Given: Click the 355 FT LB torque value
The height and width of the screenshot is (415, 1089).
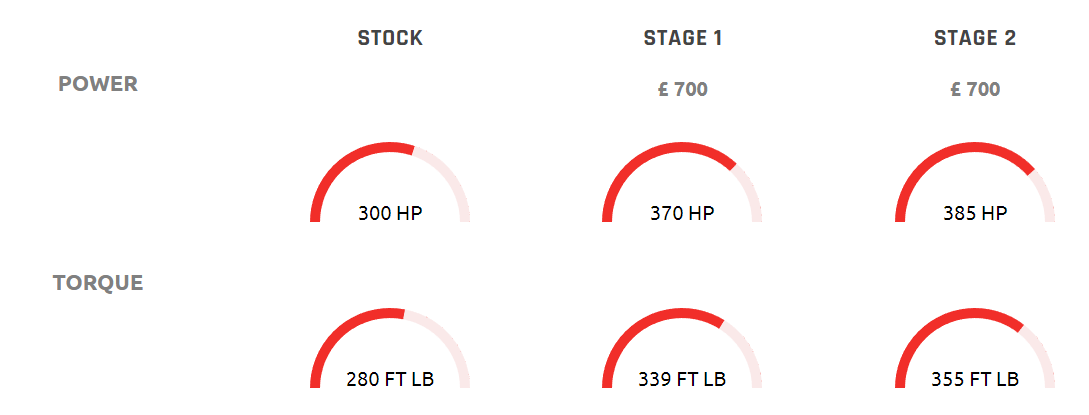Looking at the screenshot, I should pyautogui.click(x=975, y=380).
